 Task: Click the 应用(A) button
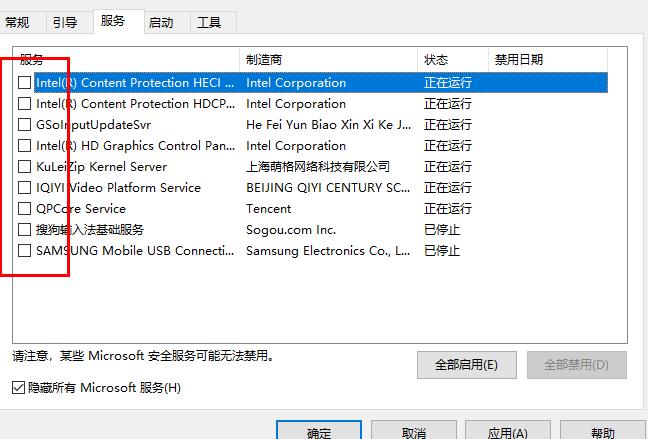coord(507,432)
